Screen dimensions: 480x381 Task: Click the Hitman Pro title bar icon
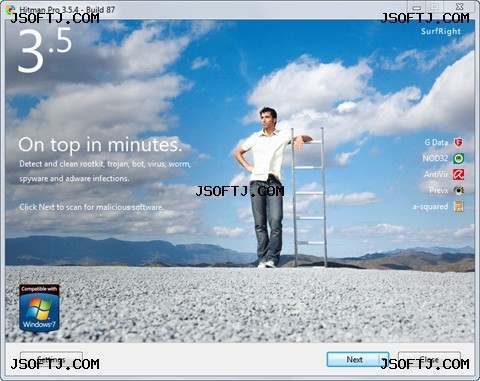pos(11,10)
